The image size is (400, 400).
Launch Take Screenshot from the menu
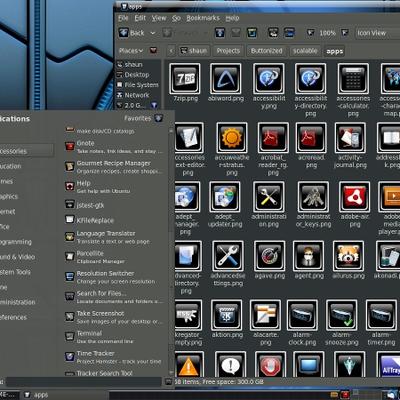point(115,317)
